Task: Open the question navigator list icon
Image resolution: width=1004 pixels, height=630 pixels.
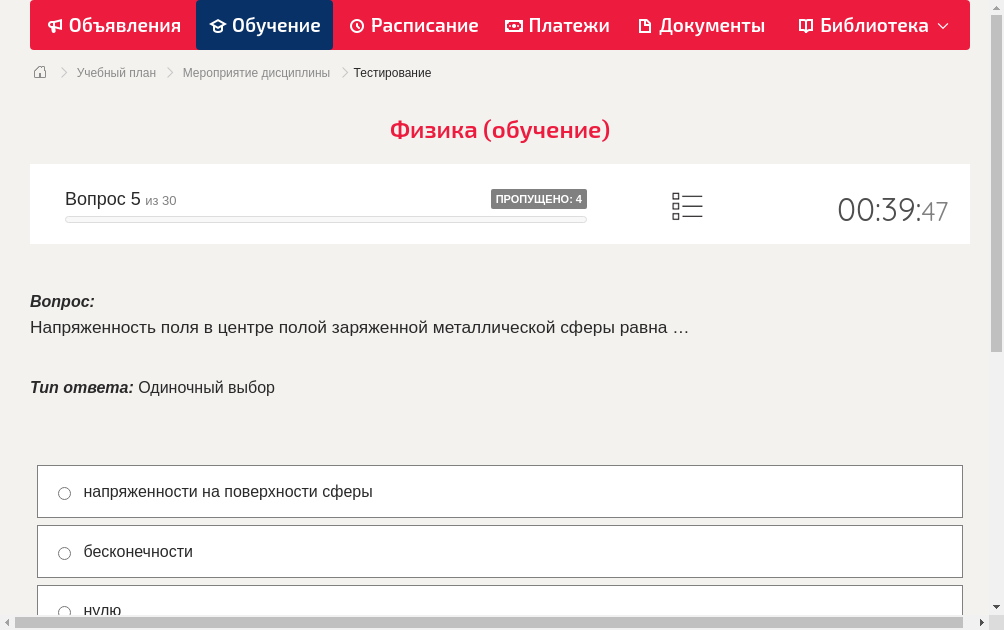Action: [x=687, y=206]
